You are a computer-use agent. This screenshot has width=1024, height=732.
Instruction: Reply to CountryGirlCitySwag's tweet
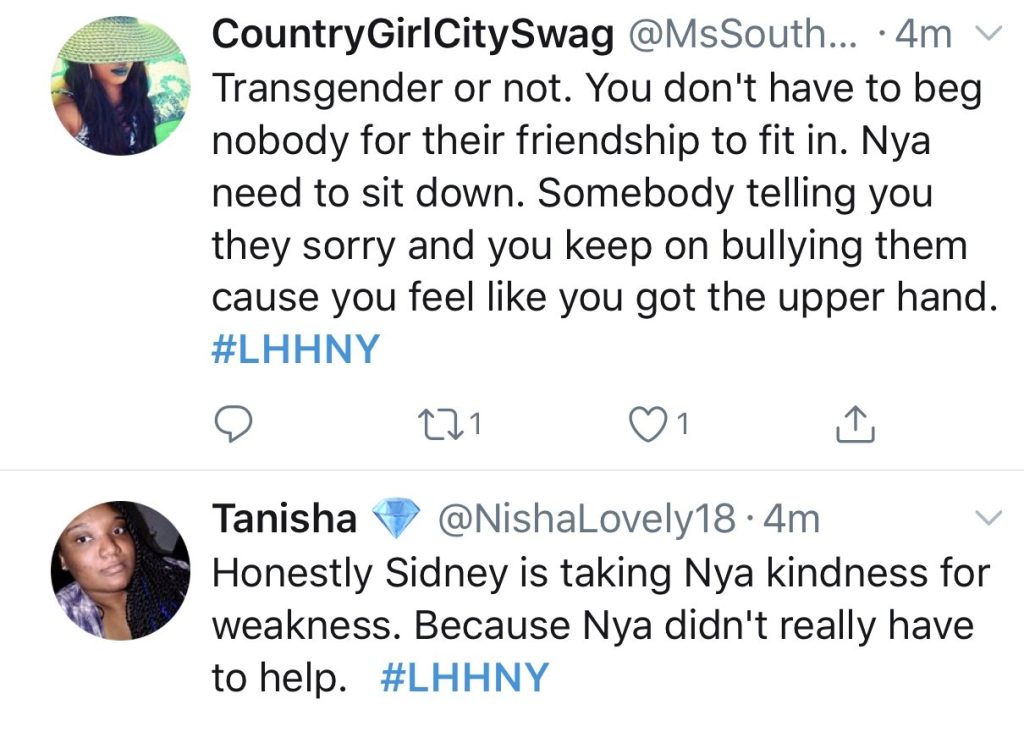[x=233, y=424]
